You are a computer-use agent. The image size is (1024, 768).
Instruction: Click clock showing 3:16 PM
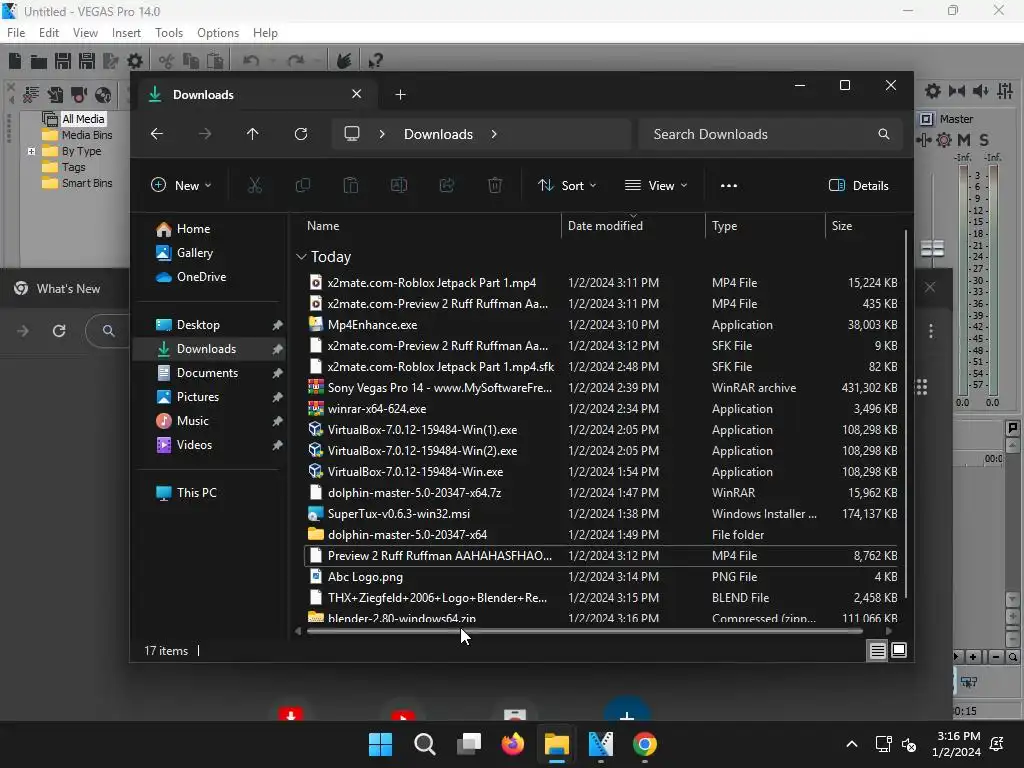click(958, 736)
